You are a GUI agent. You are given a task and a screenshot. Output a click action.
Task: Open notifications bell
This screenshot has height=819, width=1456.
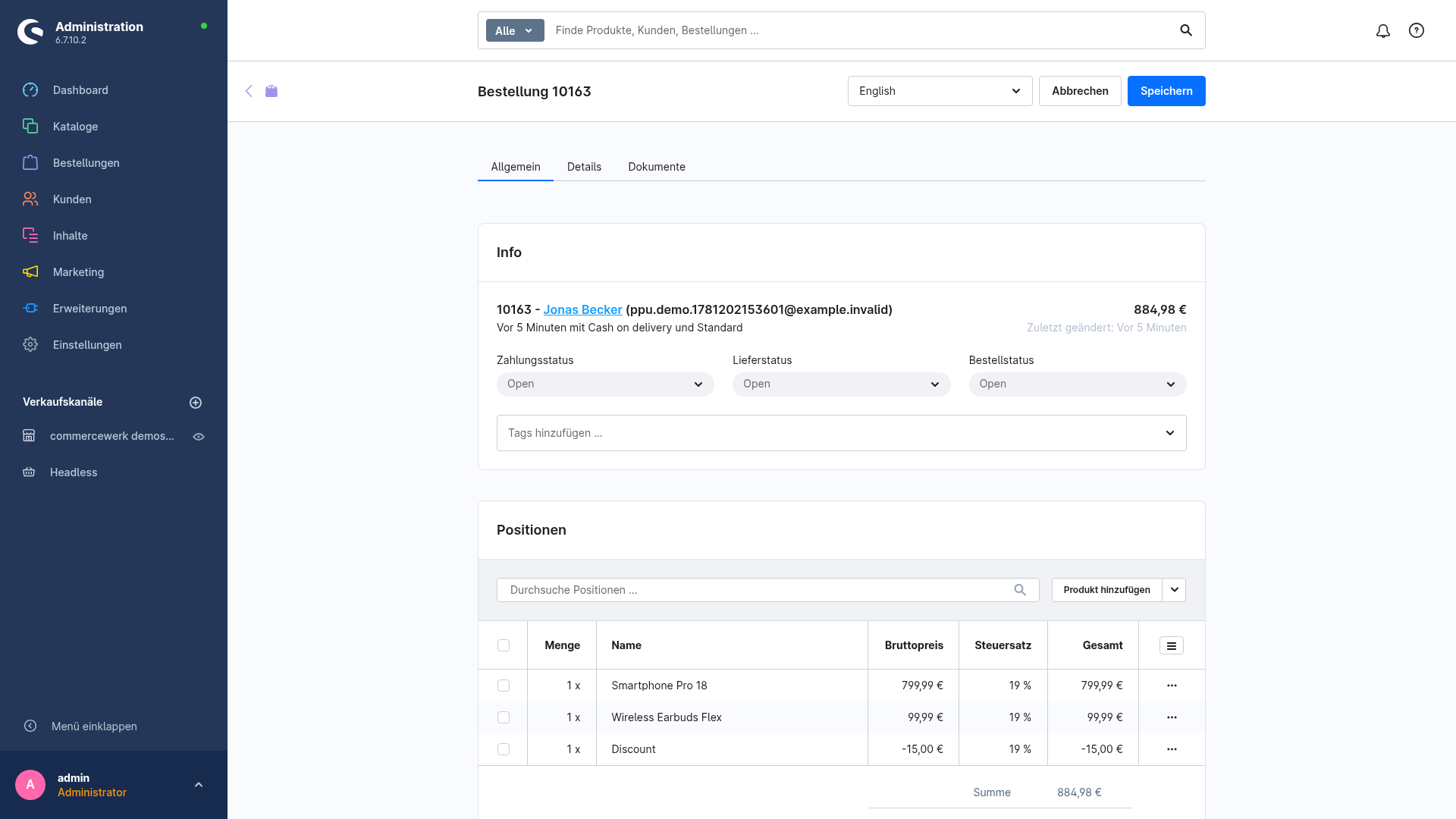coord(1383,30)
